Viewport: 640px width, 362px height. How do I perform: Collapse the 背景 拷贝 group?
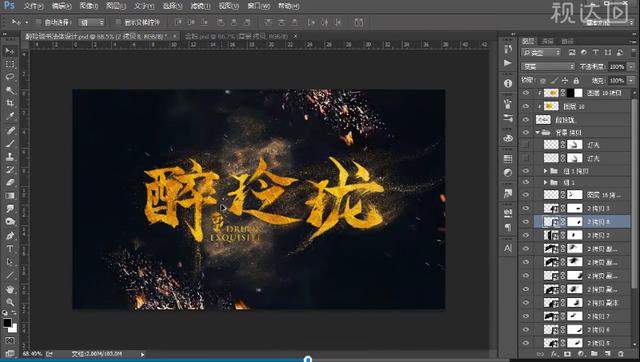[x=538, y=132]
